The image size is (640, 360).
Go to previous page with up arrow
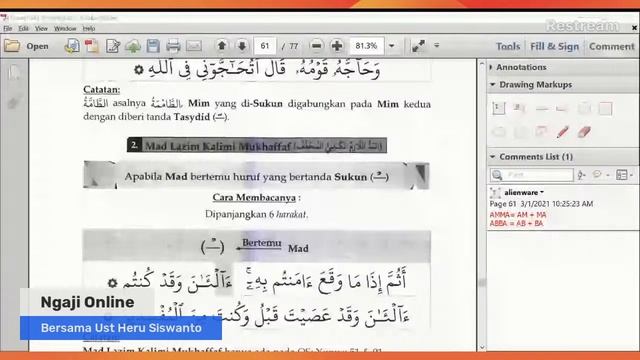tap(222, 46)
